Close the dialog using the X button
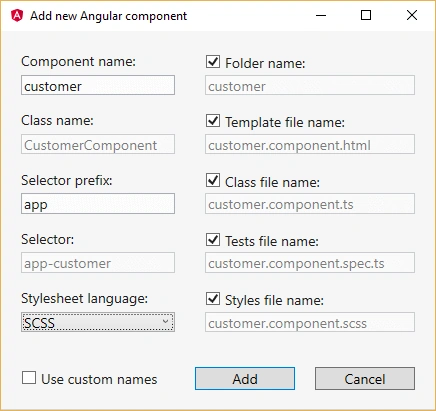 pos(412,15)
